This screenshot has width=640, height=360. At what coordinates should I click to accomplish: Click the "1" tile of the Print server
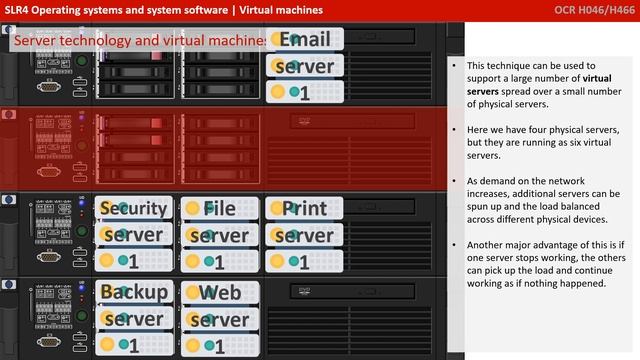tap(304, 261)
